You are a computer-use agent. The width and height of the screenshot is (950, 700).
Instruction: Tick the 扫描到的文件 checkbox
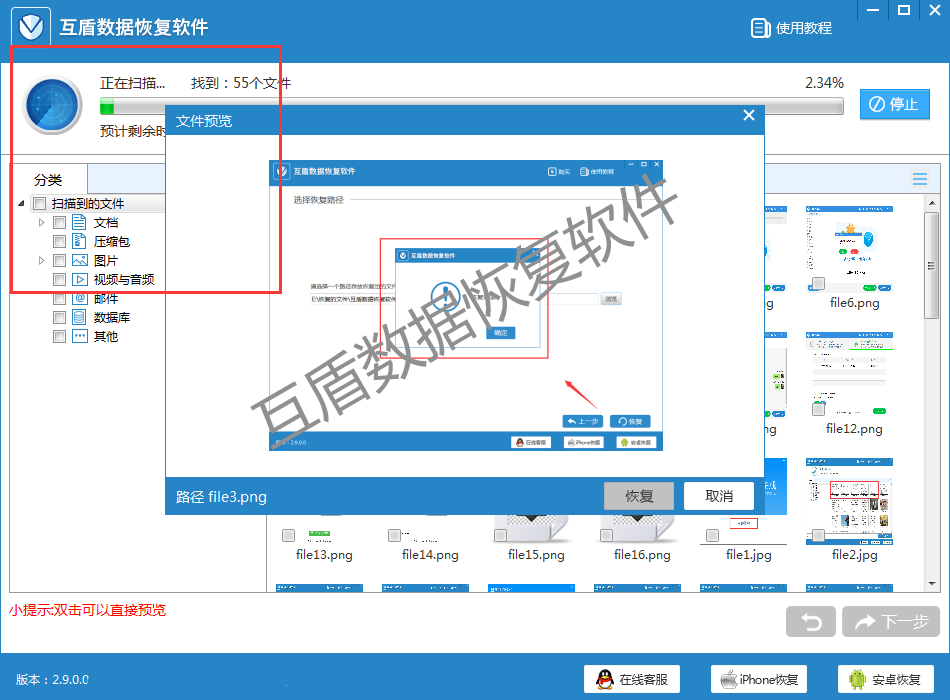click(39, 204)
